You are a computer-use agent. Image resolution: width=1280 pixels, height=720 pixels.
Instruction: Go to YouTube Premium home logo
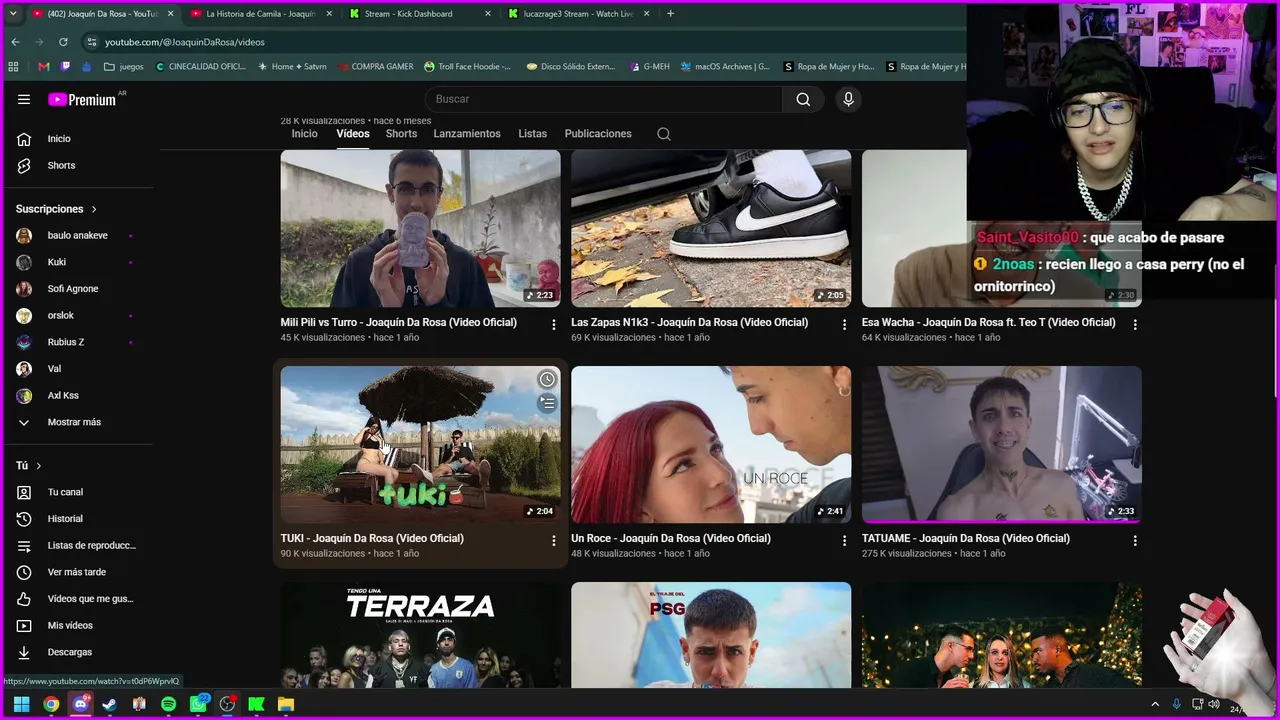pyautogui.click(x=84, y=99)
